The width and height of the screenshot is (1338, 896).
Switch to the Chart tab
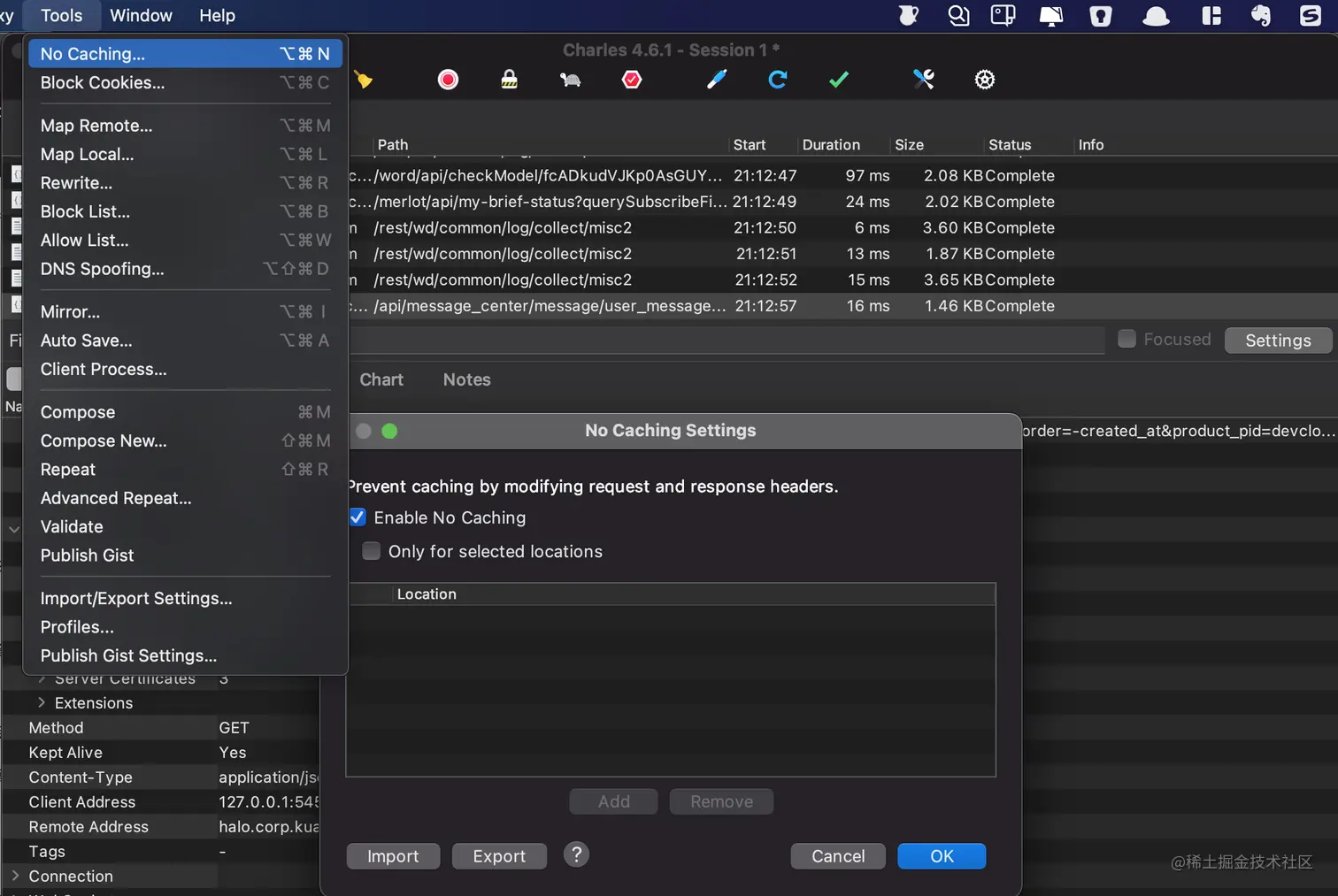click(381, 379)
